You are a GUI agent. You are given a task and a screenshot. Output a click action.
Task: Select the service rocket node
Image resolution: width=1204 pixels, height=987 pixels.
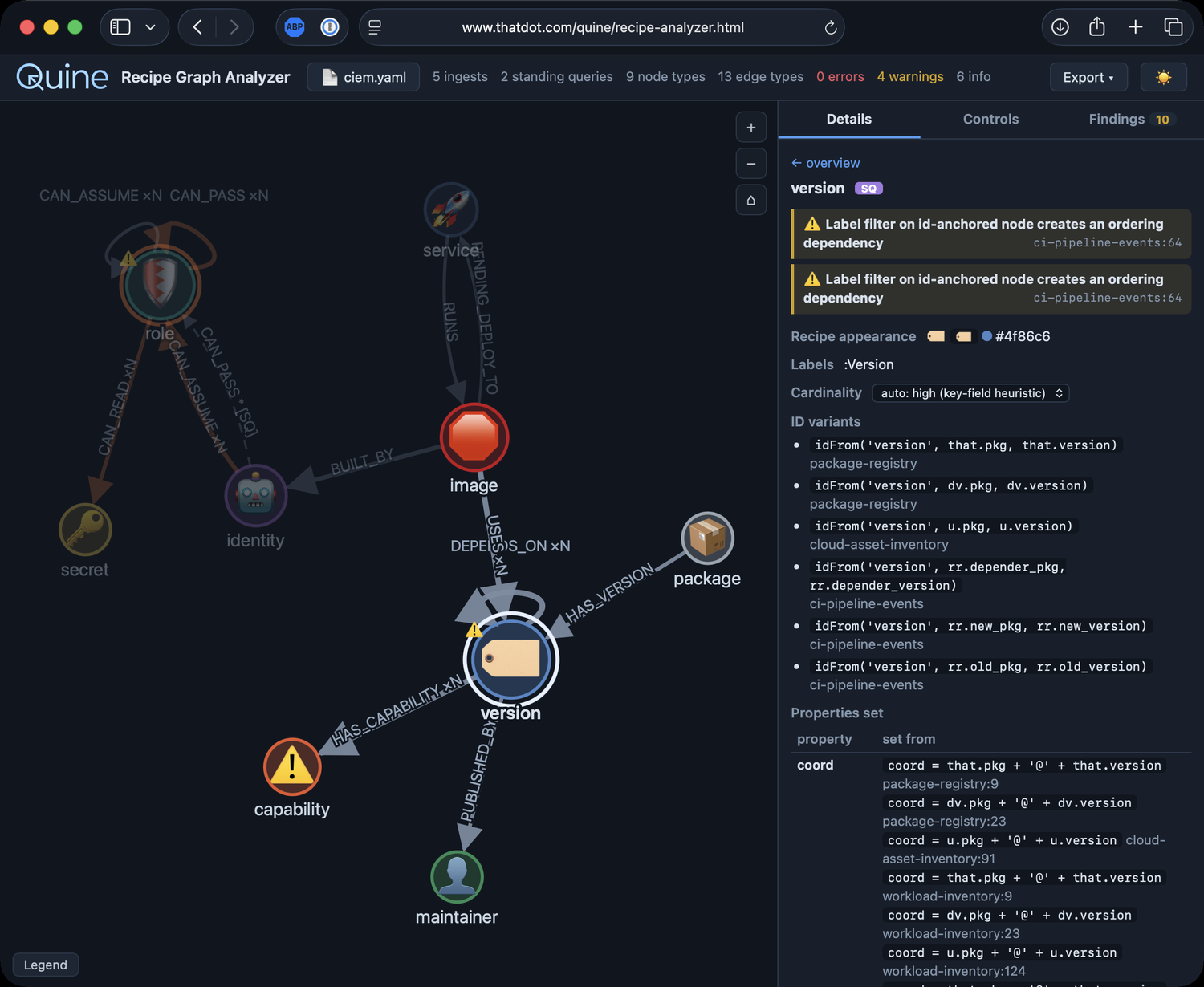(x=451, y=209)
